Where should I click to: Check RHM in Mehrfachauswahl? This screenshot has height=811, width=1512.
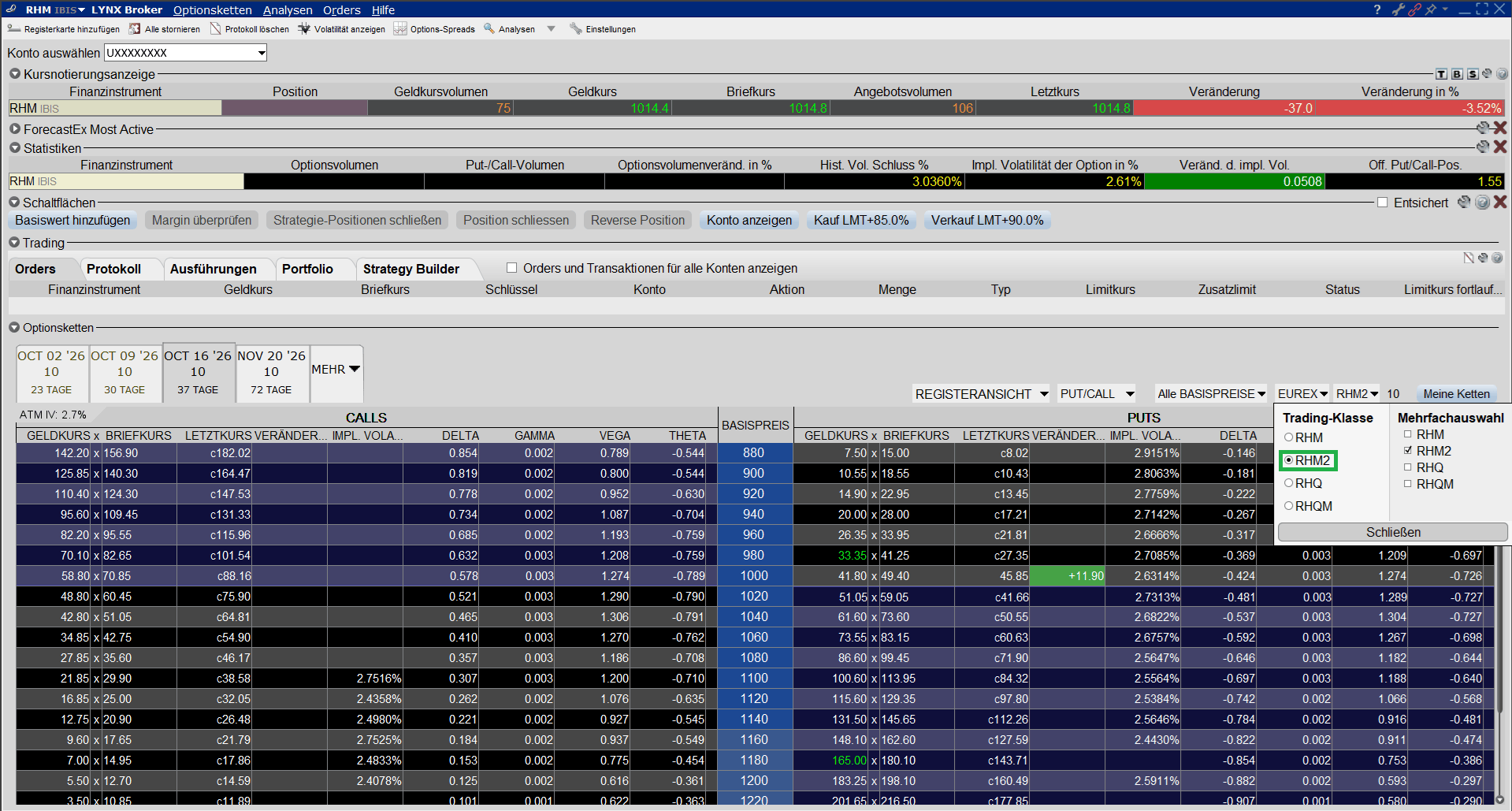[x=1407, y=434]
